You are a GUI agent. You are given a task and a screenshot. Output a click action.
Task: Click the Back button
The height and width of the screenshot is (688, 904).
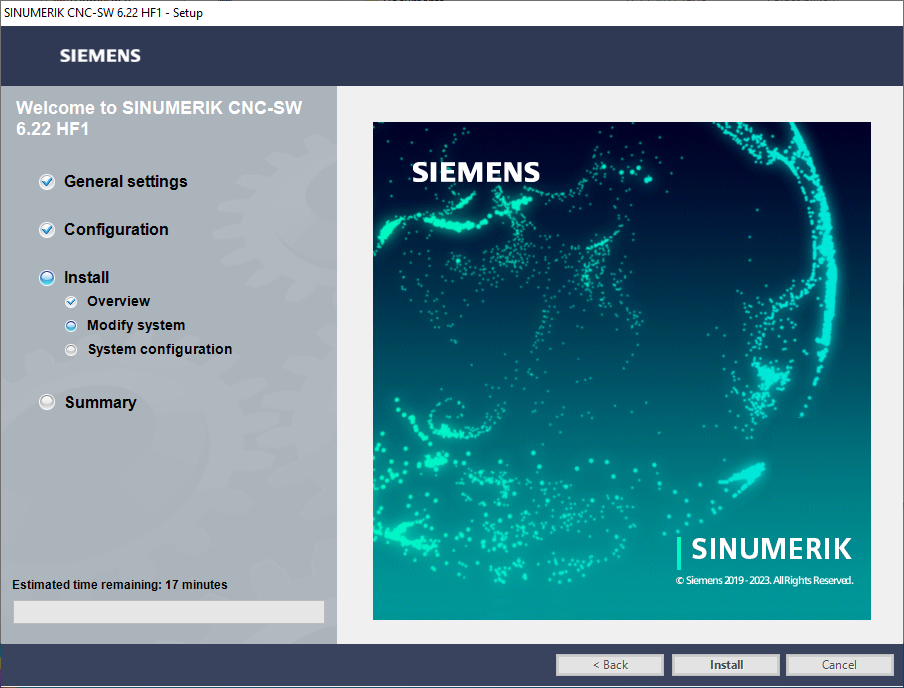coord(610,665)
